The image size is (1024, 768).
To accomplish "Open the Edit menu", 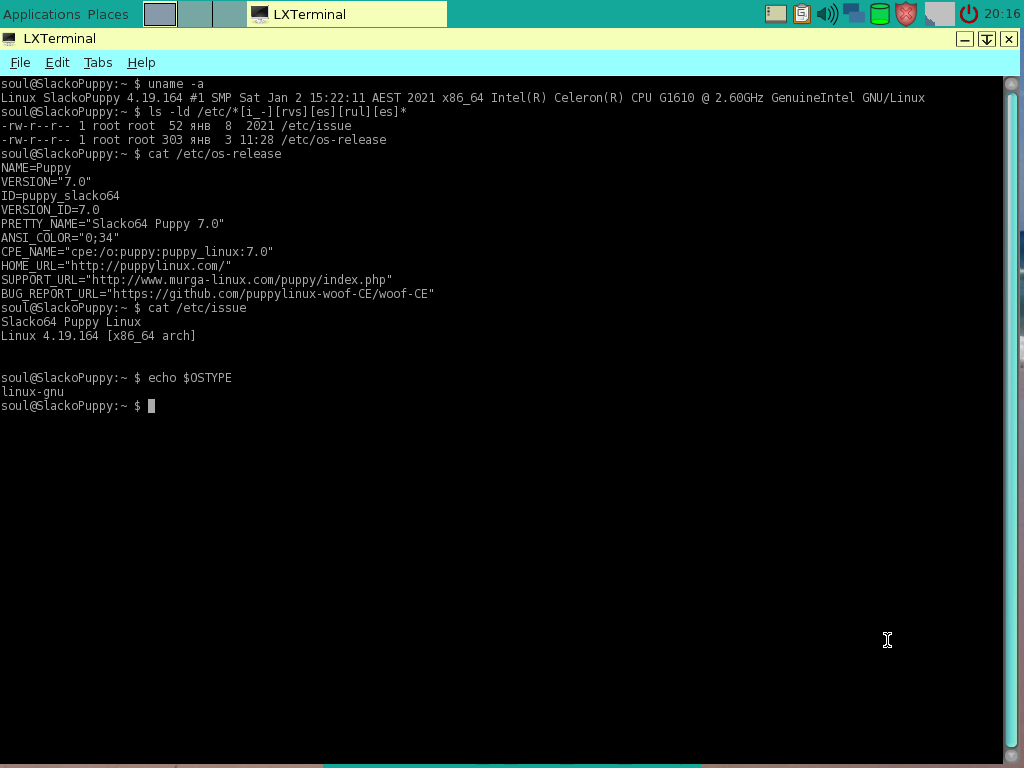I will (x=57, y=63).
